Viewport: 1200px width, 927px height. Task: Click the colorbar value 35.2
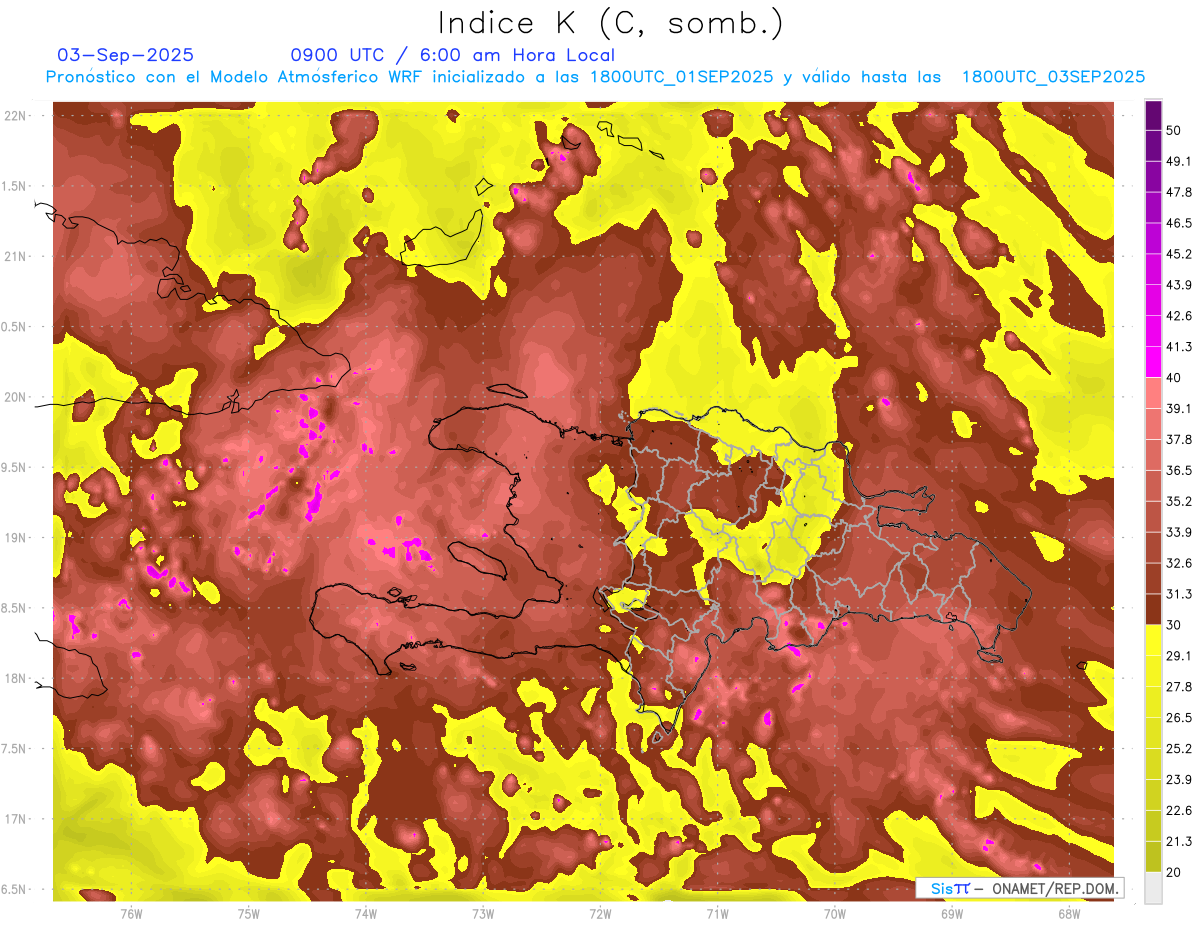tap(1178, 502)
